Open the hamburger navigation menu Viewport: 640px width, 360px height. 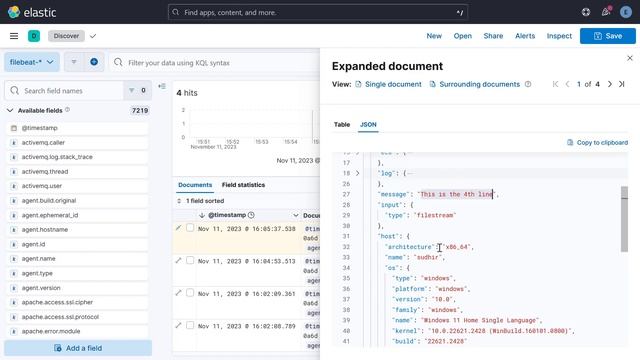point(14,36)
